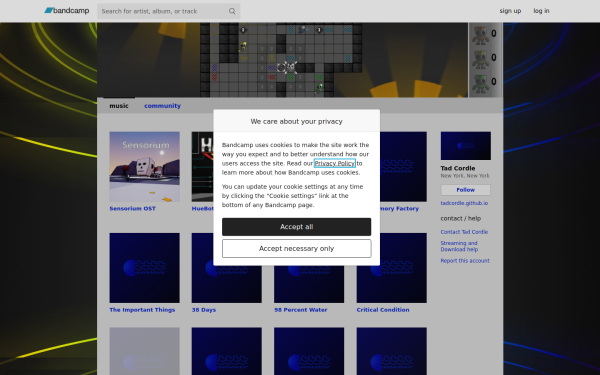Switch to the community tab
The height and width of the screenshot is (375, 600).
tap(162, 106)
